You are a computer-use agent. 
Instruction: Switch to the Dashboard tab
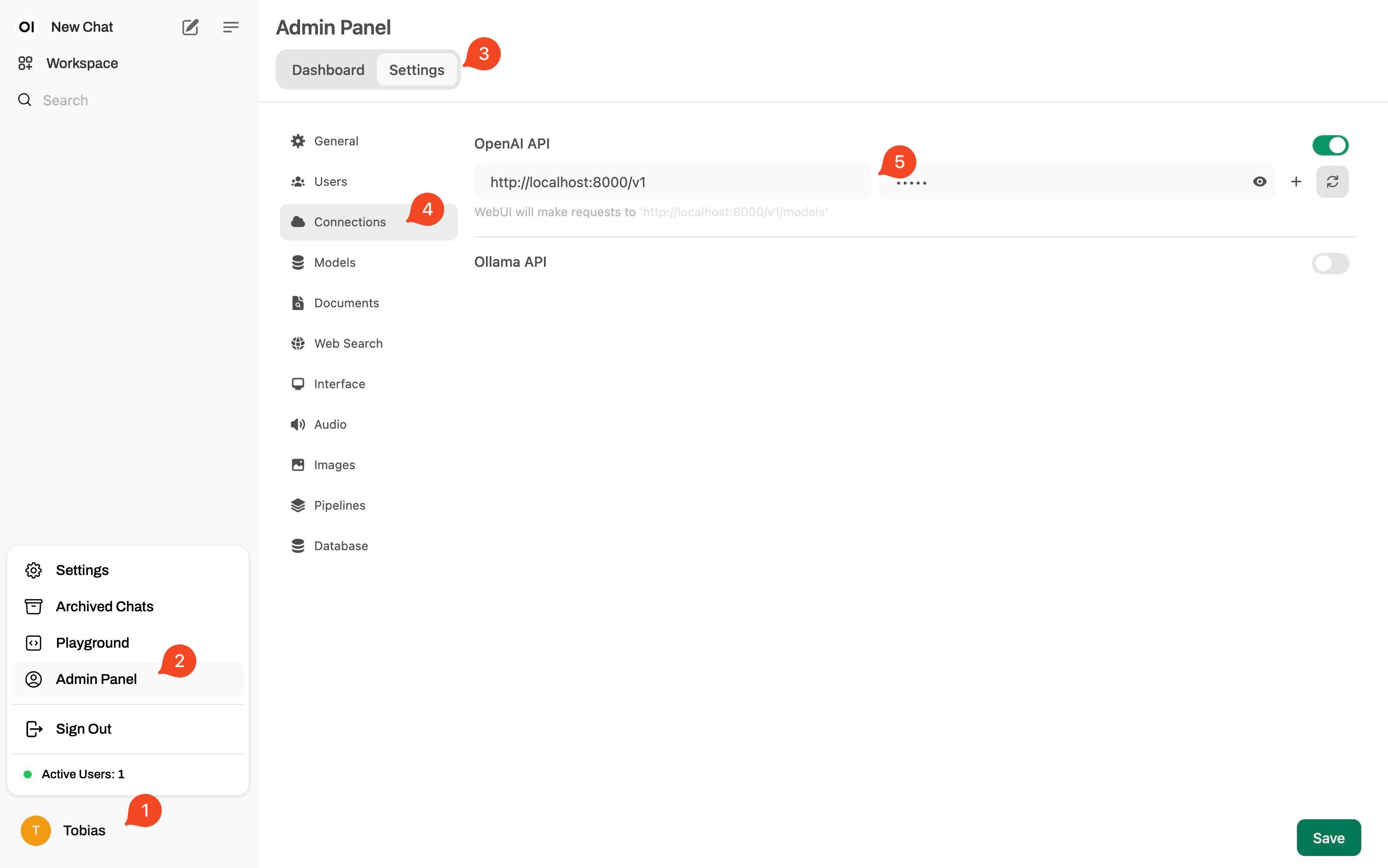(328, 69)
